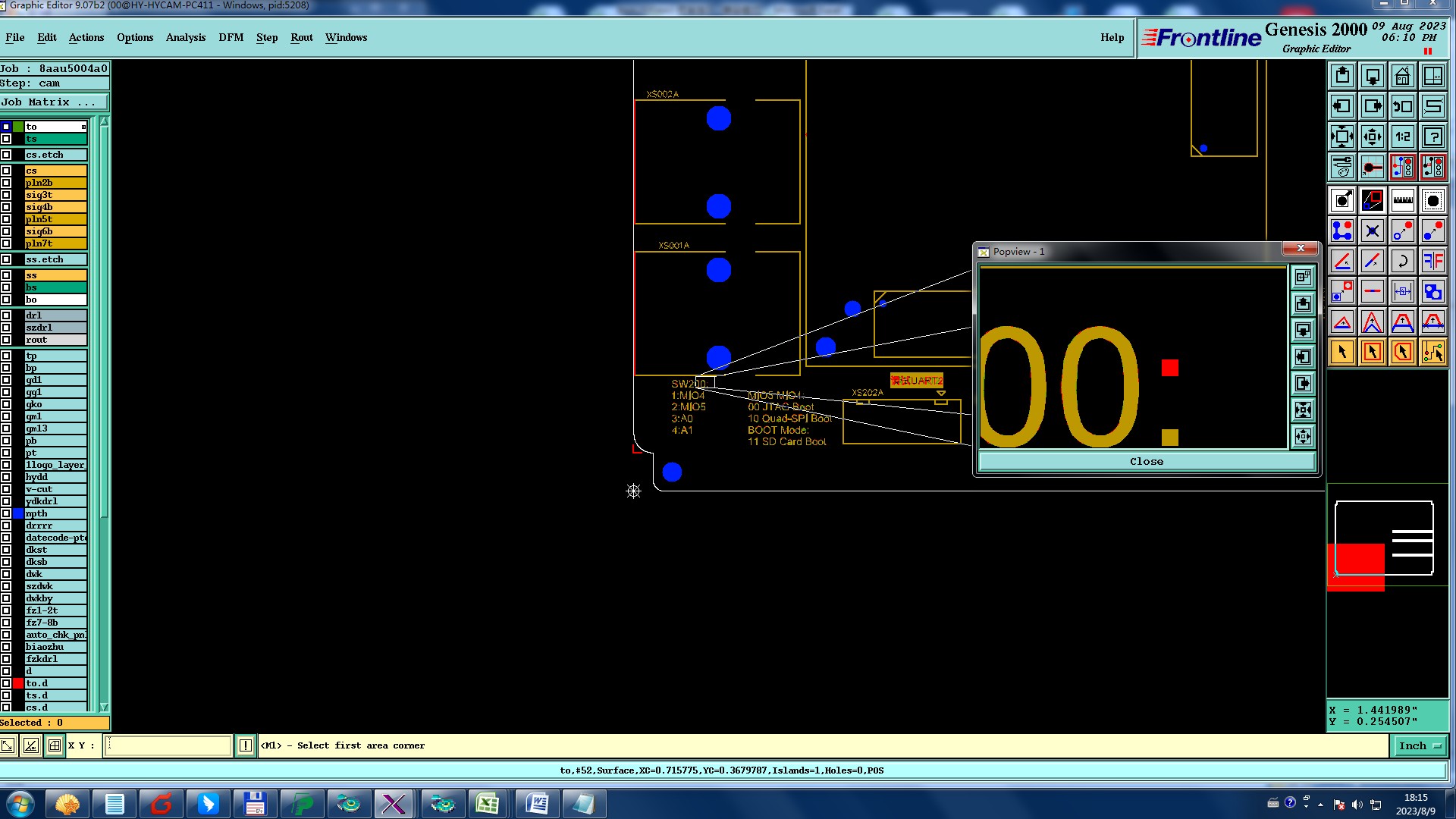
Task: Click the Windows Start button
Action: coord(20,804)
